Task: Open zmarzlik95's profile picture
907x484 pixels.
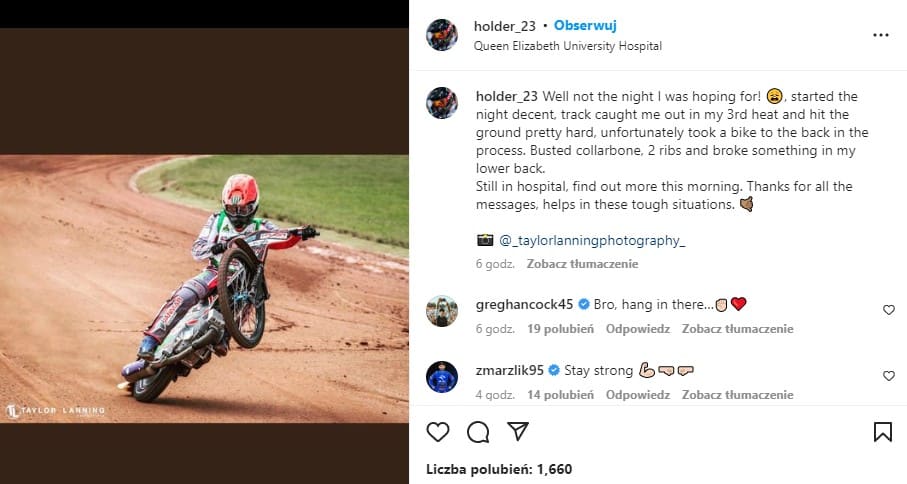Action: (442, 377)
